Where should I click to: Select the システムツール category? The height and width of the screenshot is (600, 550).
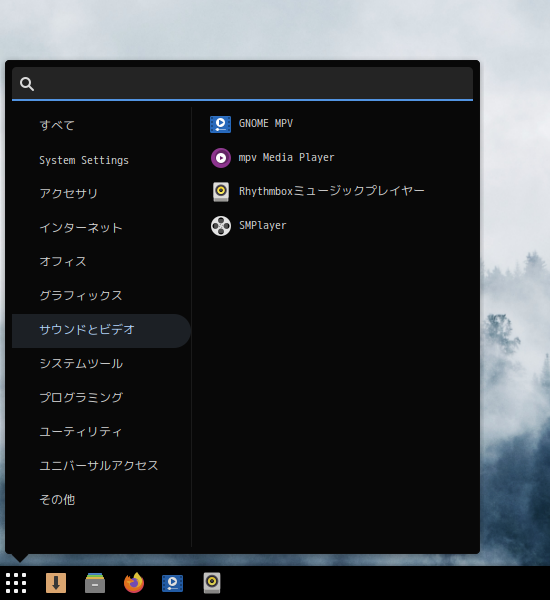[81, 364]
